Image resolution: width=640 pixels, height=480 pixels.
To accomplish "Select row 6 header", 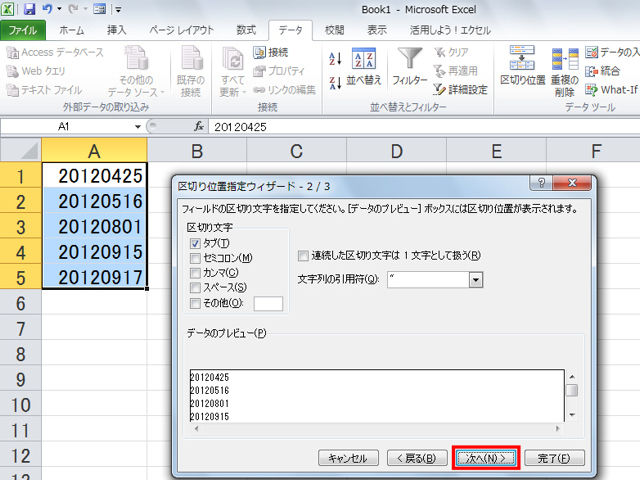I will tap(21, 302).
